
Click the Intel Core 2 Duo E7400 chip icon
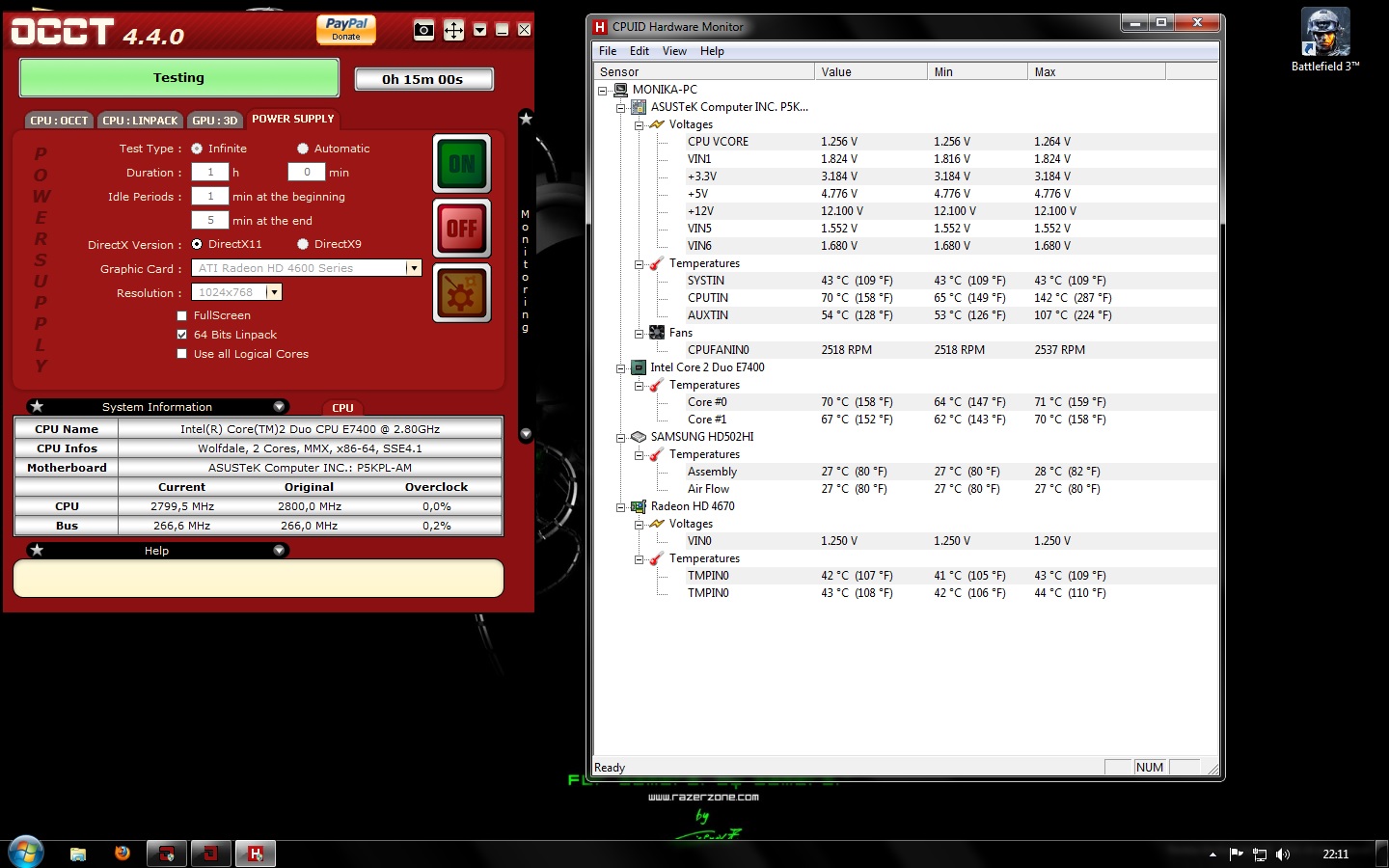pos(639,367)
